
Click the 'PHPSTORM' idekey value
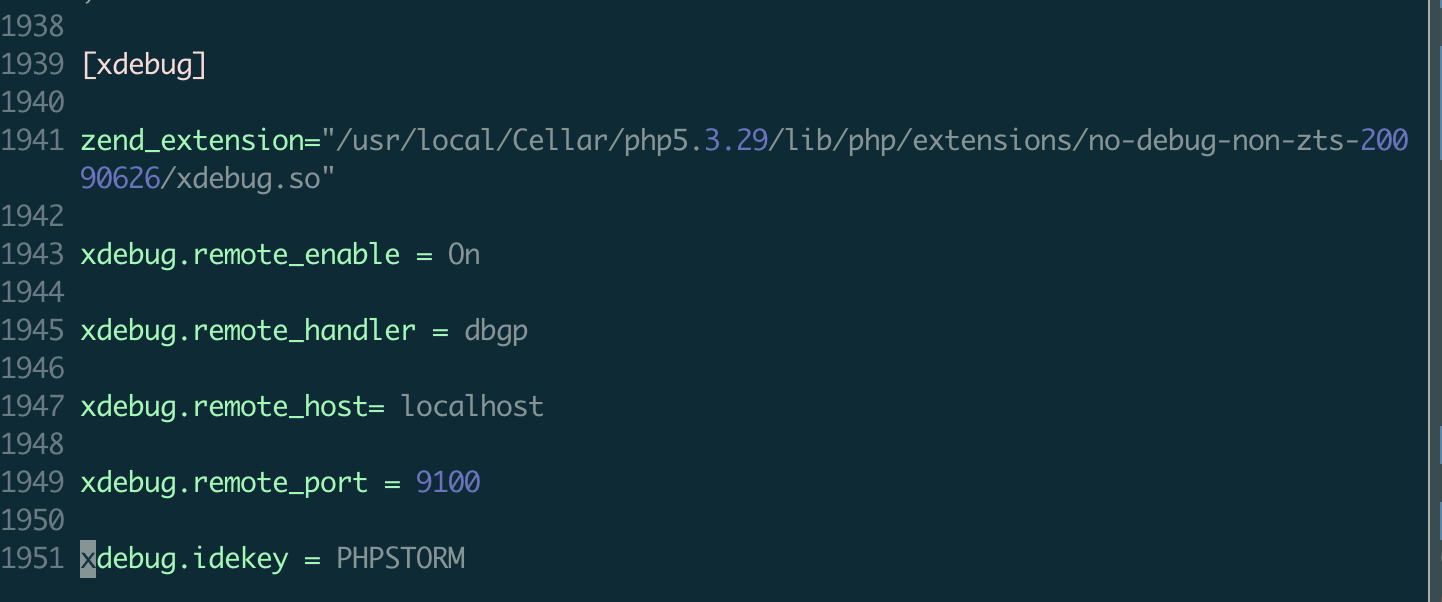pos(400,558)
